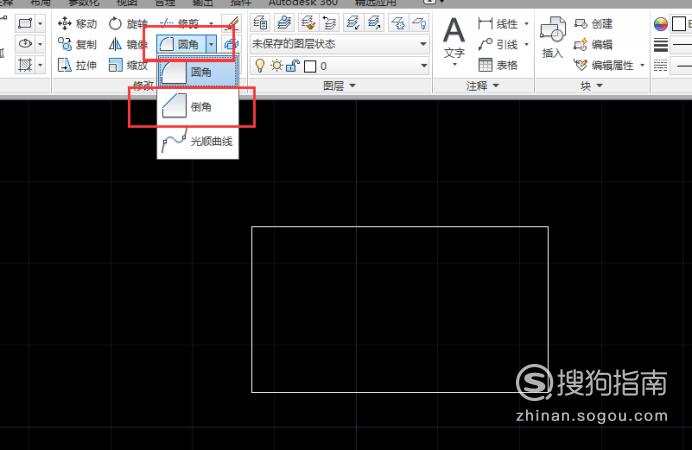This screenshot has height=450, width=692.
Task: Click the left edge of drawn rectangle
Action: 252,309
